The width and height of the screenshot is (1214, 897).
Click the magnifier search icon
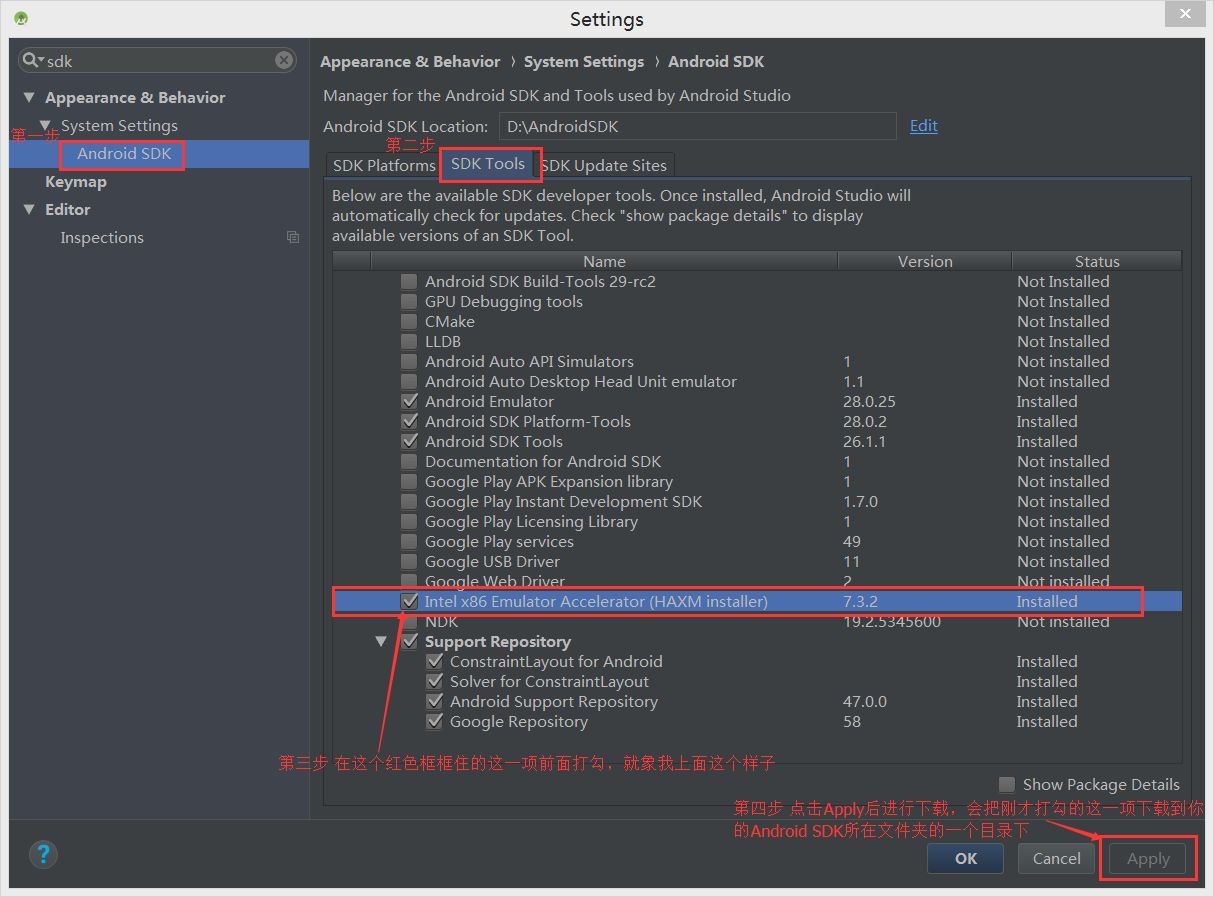coord(32,61)
